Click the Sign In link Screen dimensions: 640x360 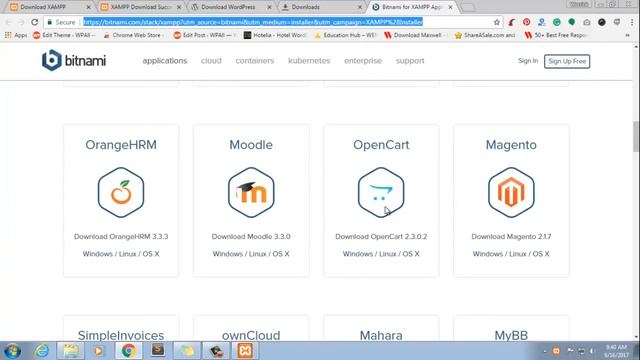click(x=528, y=61)
